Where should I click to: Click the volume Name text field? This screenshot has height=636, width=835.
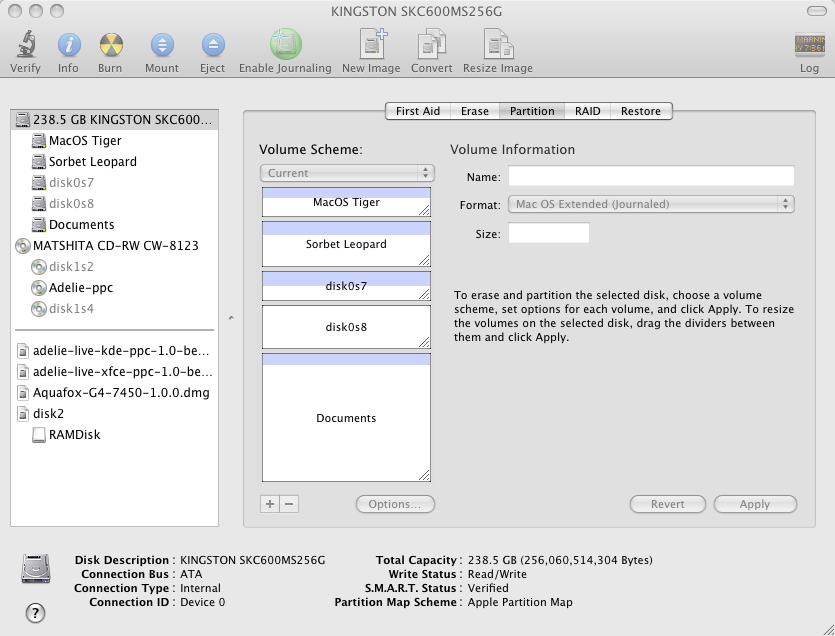[x=651, y=177]
